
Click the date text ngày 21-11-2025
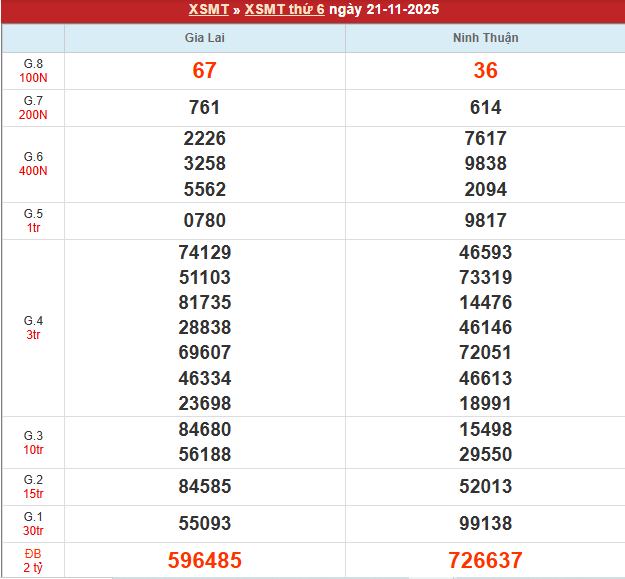pyautogui.click(x=384, y=9)
